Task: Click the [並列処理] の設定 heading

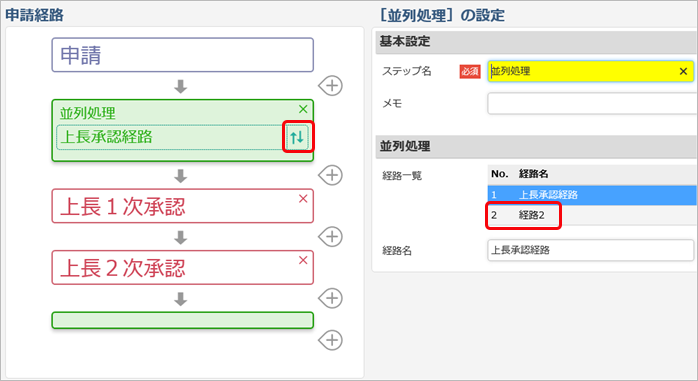Action: pyautogui.click(x=441, y=15)
